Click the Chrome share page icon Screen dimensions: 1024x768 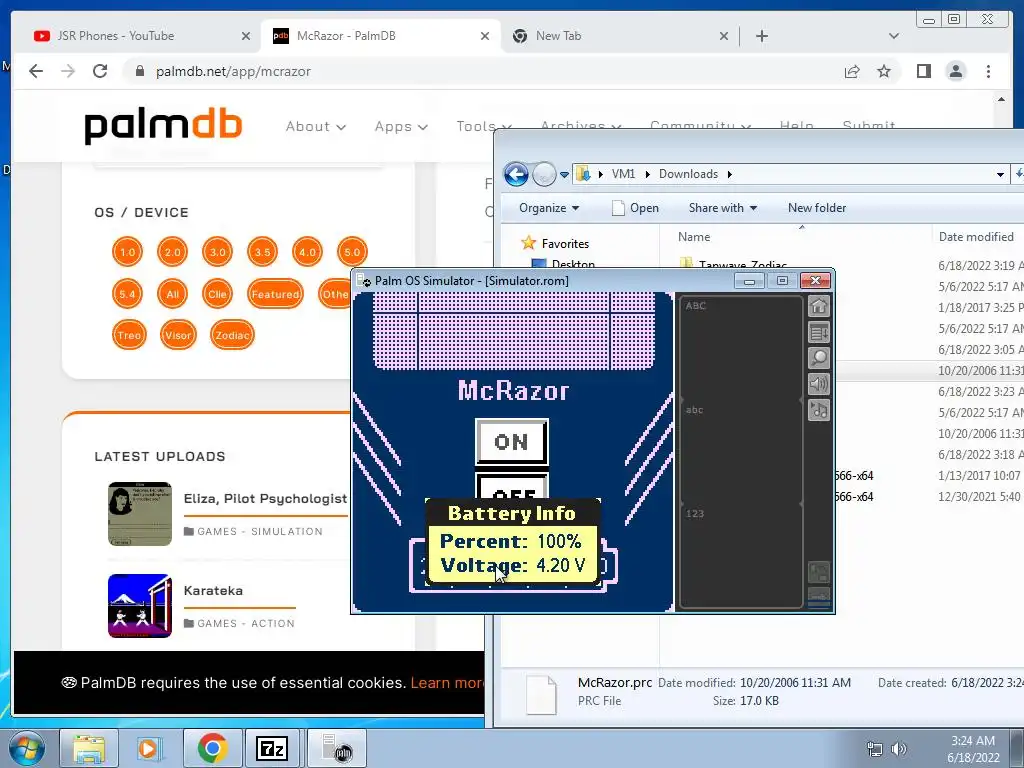pyautogui.click(x=852, y=71)
